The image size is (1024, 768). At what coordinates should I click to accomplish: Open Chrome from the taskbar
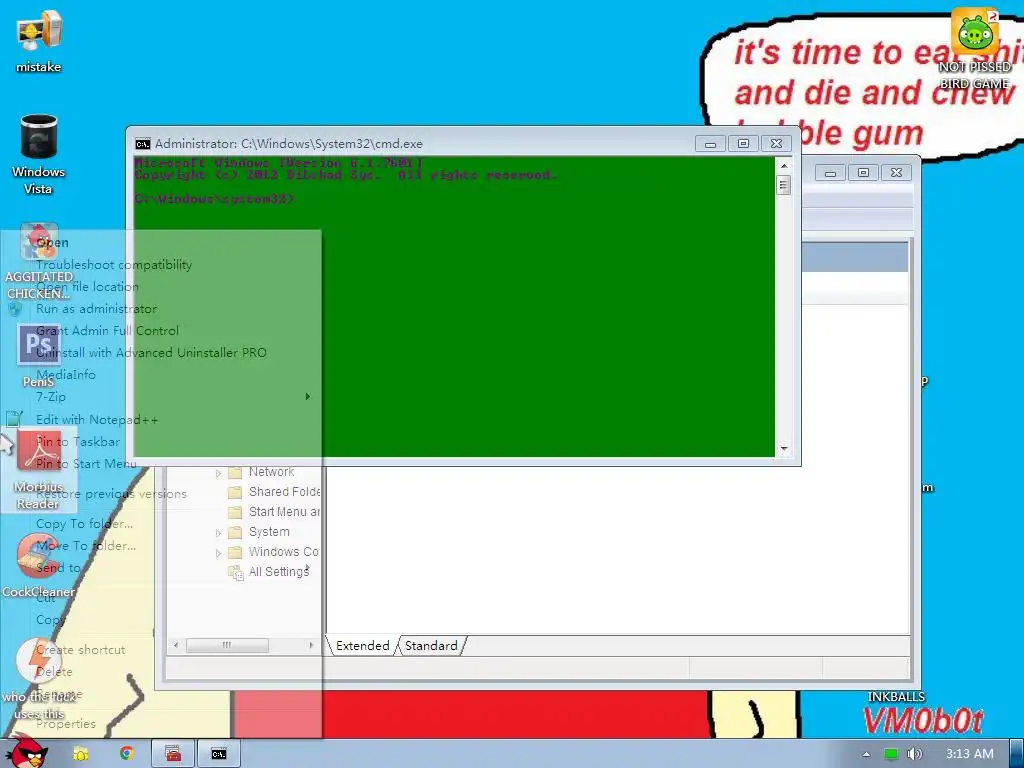pyautogui.click(x=127, y=754)
